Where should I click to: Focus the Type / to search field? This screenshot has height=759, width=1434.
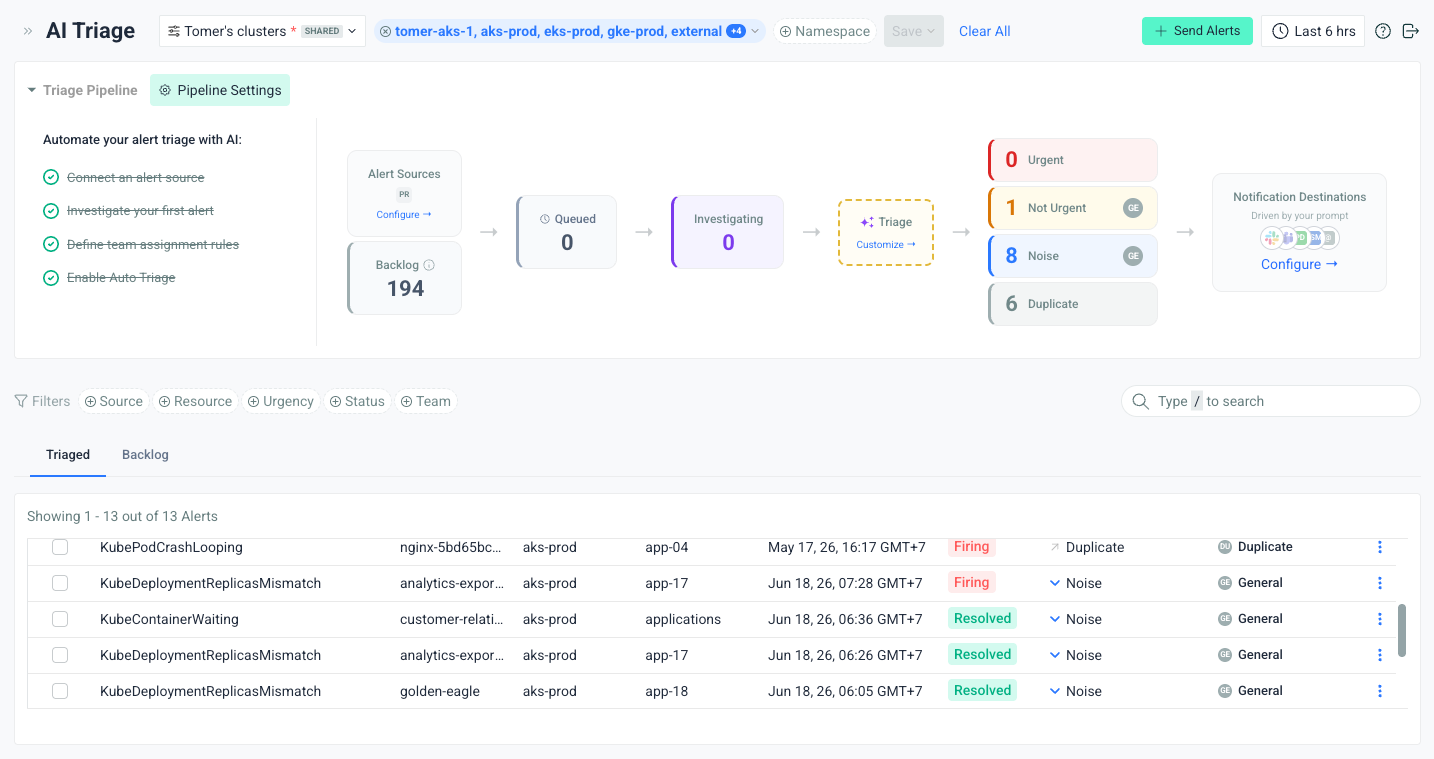pos(1270,401)
